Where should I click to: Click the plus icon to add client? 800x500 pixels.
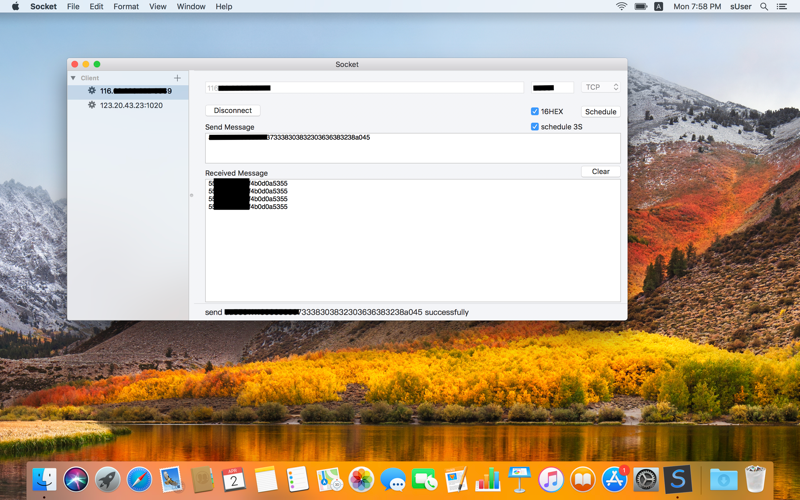[177, 78]
